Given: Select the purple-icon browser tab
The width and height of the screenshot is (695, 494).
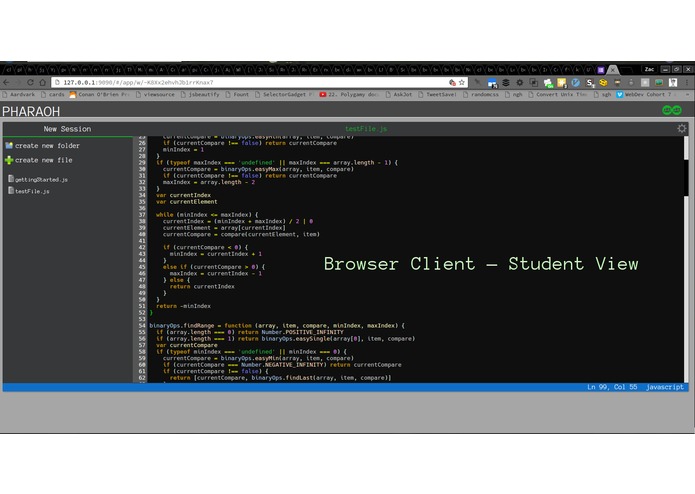Looking at the screenshot, I should [x=601, y=70].
